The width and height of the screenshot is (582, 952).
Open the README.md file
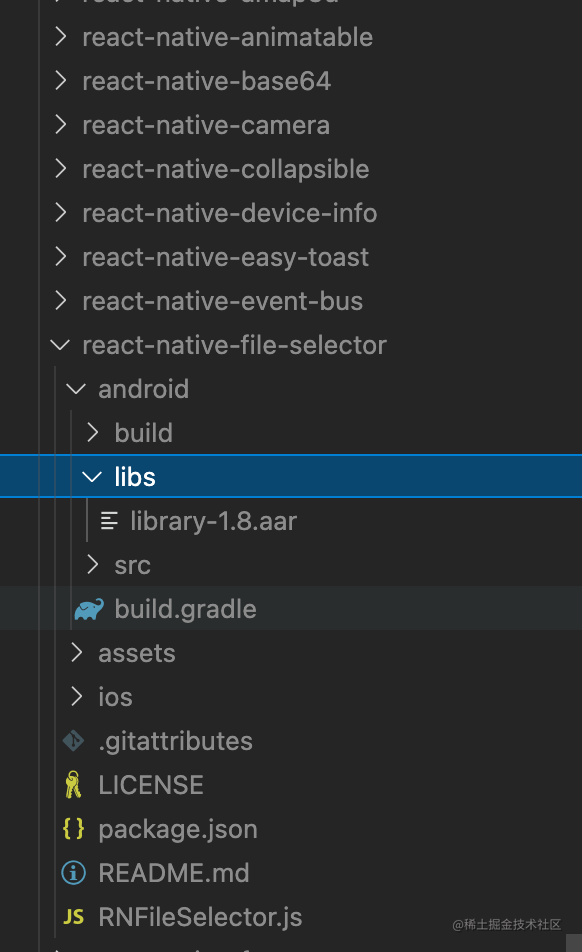(x=174, y=872)
